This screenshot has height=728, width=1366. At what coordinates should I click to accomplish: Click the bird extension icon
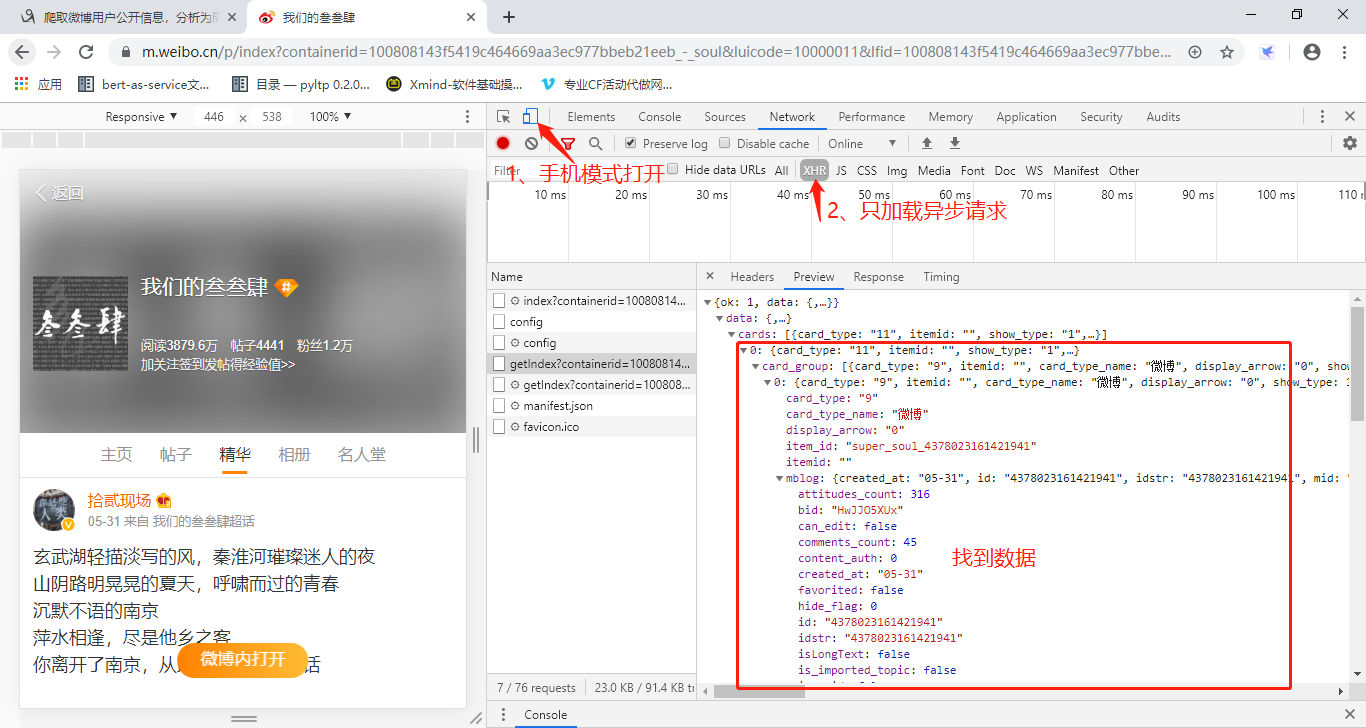(1268, 52)
